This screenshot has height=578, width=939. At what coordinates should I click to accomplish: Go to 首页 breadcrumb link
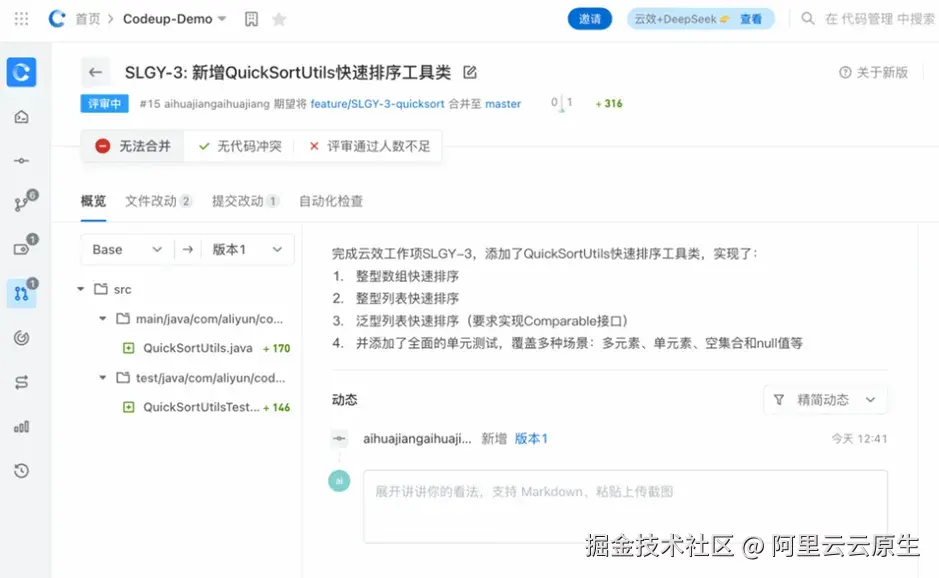click(88, 19)
